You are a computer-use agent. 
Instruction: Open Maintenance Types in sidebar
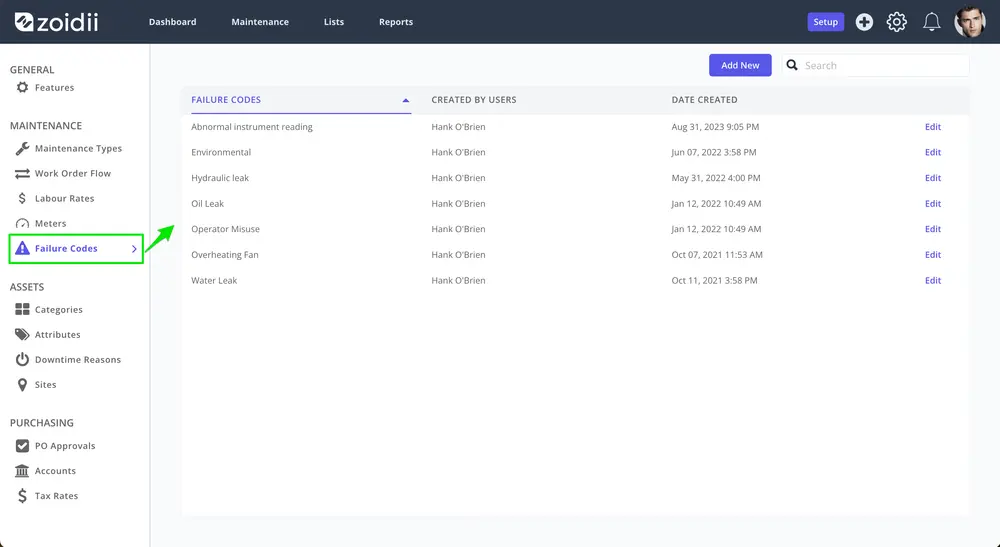[x=78, y=149]
